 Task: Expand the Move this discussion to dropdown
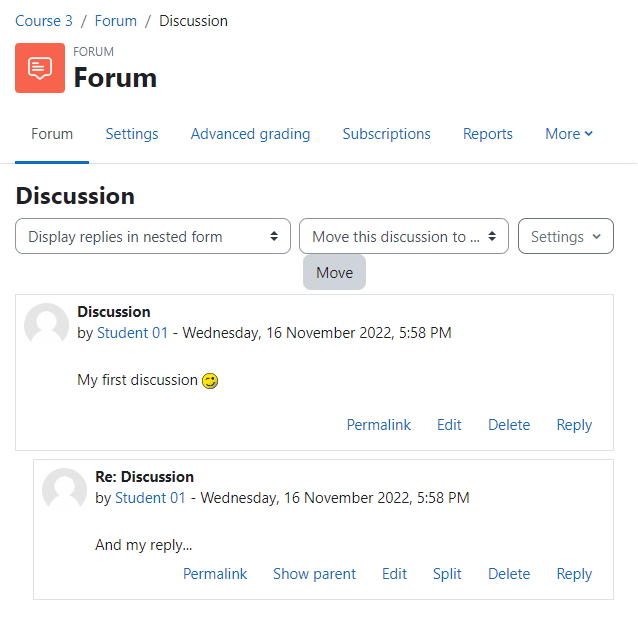tap(404, 236)
